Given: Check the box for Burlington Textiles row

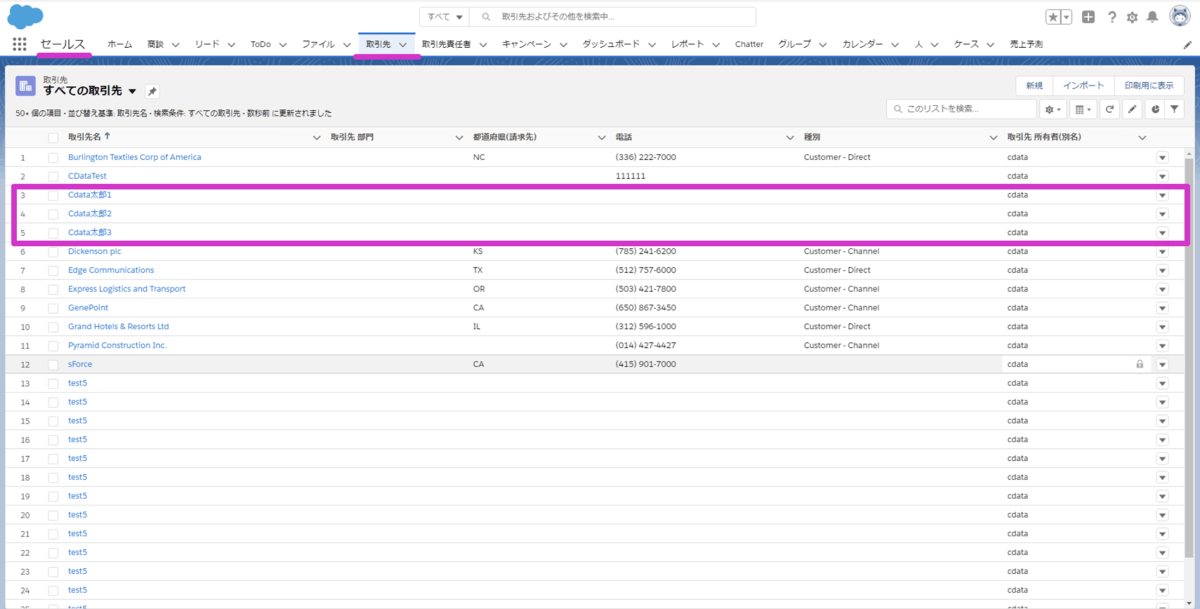Looking at the screenshot, I should (53, 157).
